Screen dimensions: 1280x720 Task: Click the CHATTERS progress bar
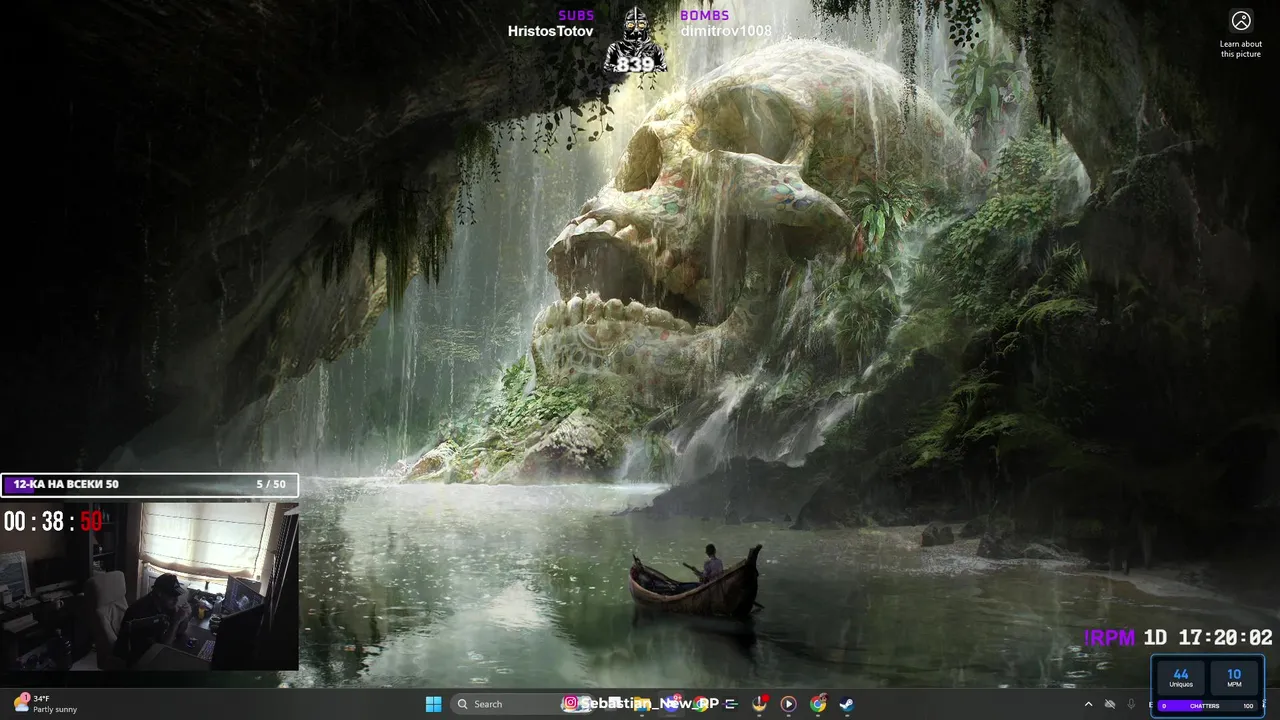click(x=1207, y=706)
